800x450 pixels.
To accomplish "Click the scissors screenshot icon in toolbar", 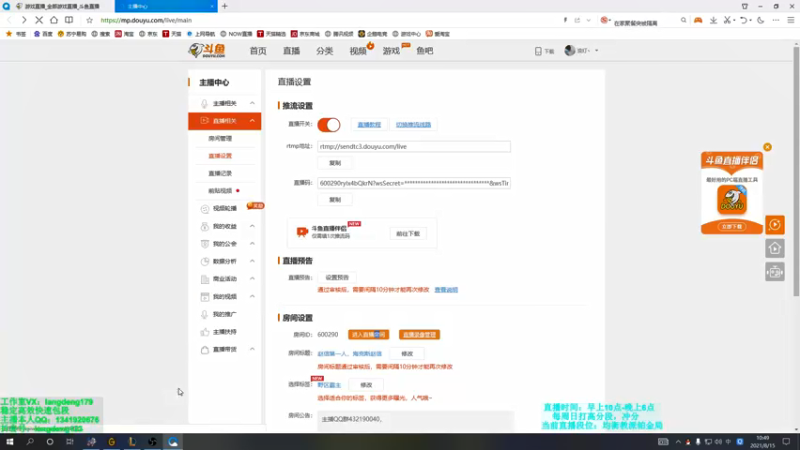I will tap(728, 20).
